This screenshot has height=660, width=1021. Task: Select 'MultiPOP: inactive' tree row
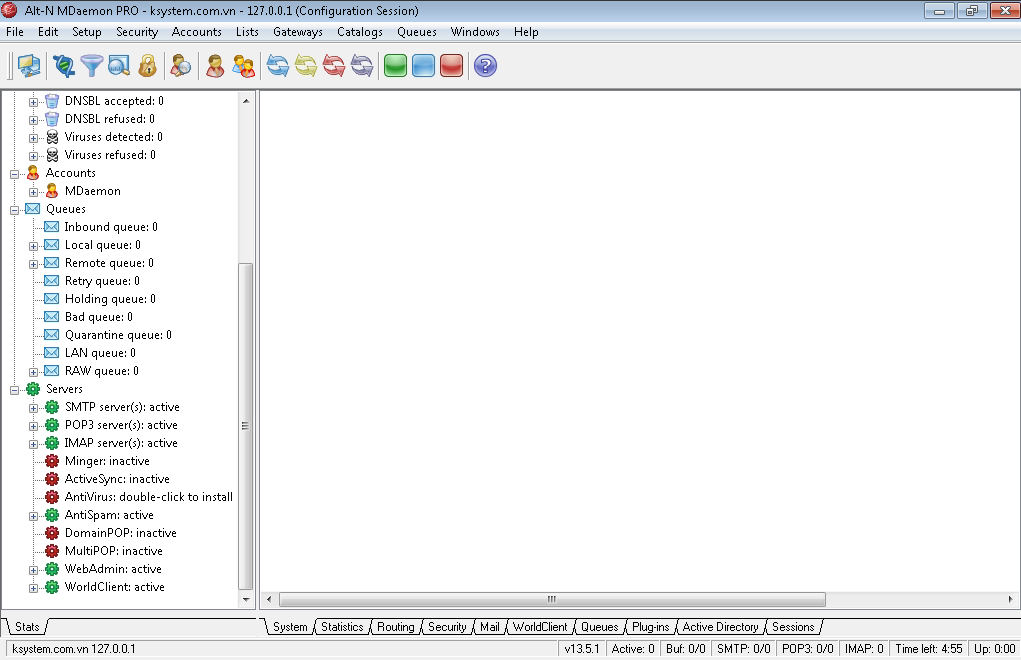[x=113, y=551]
